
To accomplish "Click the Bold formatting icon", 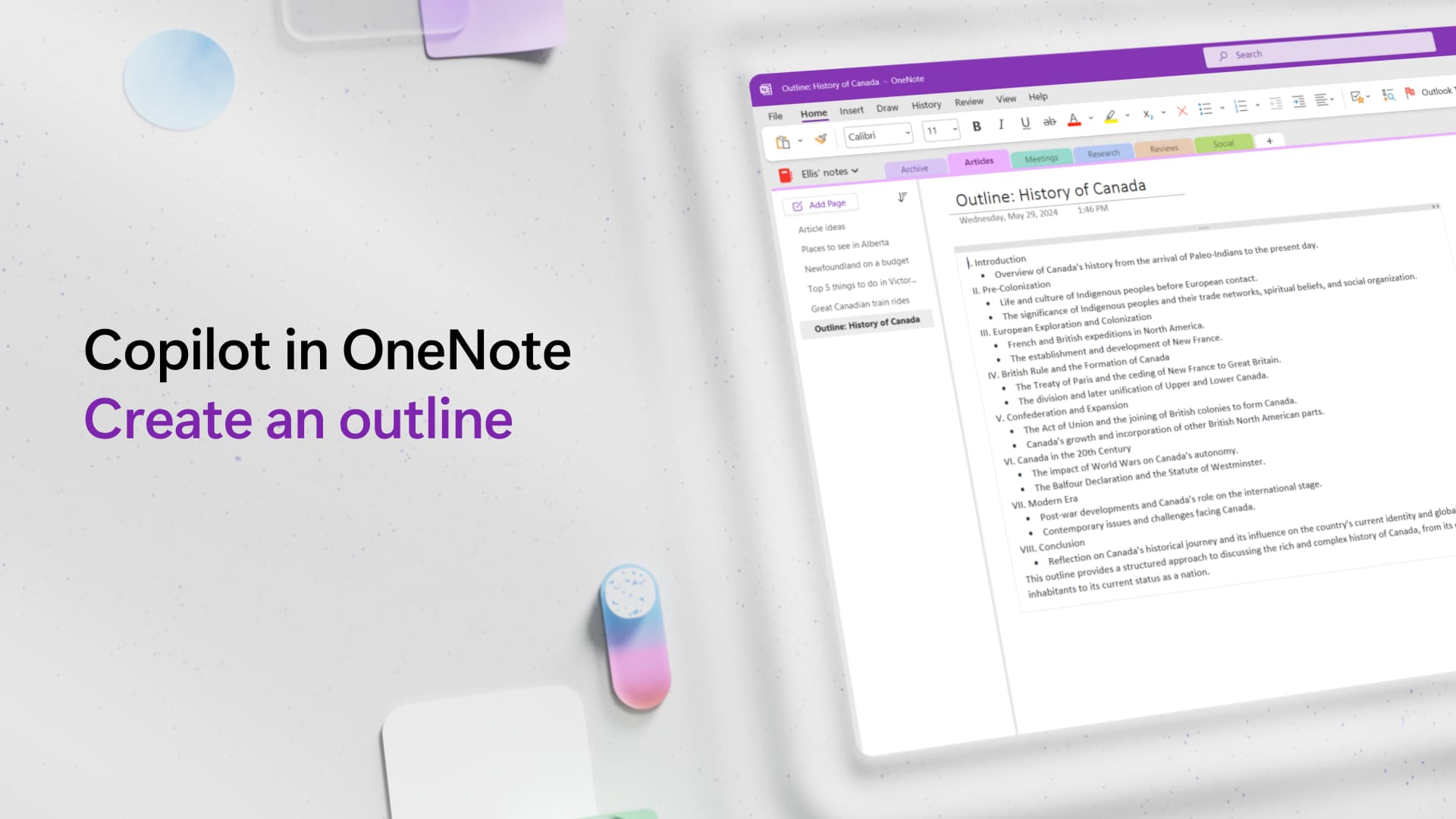I will click(x=977, y=124).
